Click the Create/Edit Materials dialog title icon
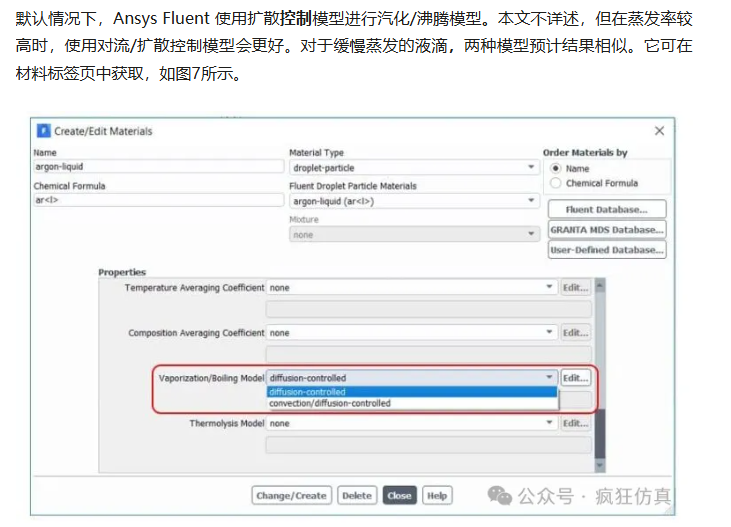The height and width of the screenshot is (527, 731). tap(43, 131)
